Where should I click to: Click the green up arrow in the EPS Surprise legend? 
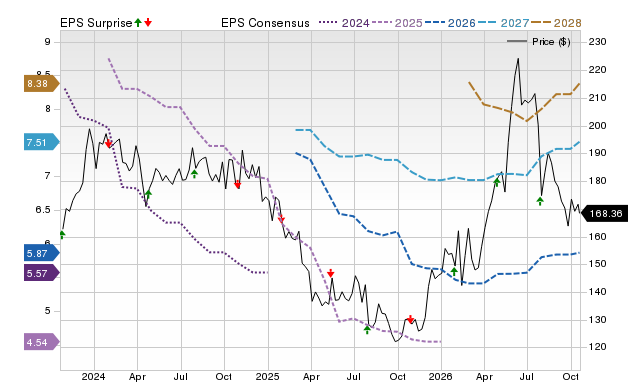click(138, 22)
